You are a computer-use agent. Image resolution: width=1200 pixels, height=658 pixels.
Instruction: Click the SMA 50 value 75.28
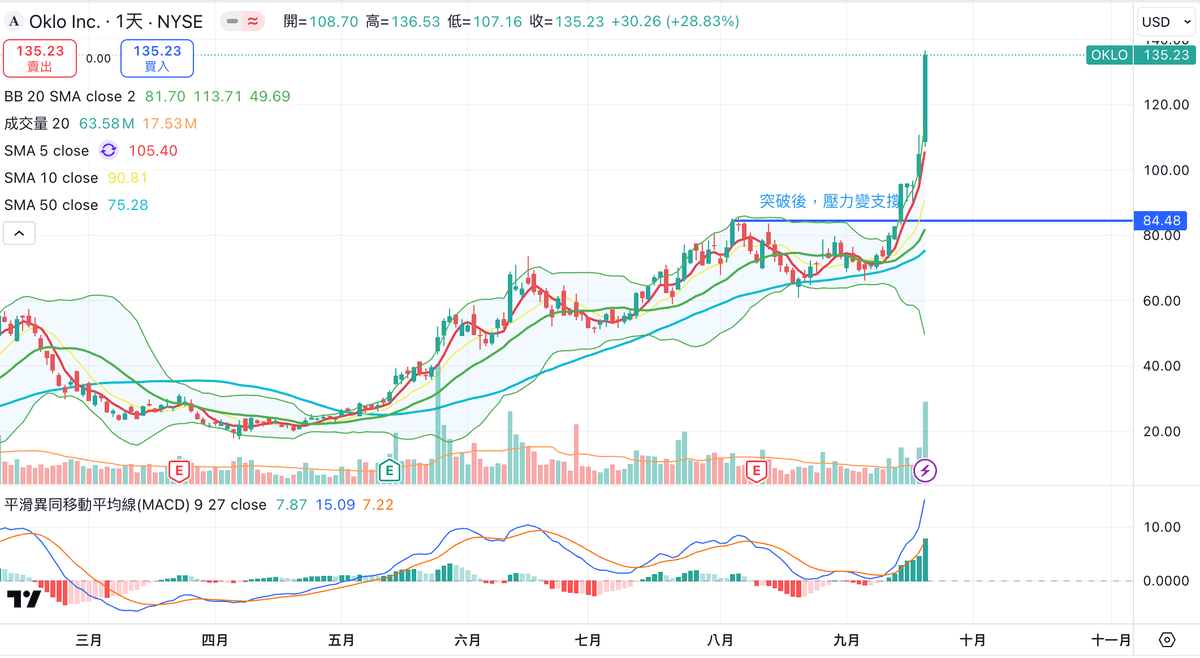pos(126,205)
